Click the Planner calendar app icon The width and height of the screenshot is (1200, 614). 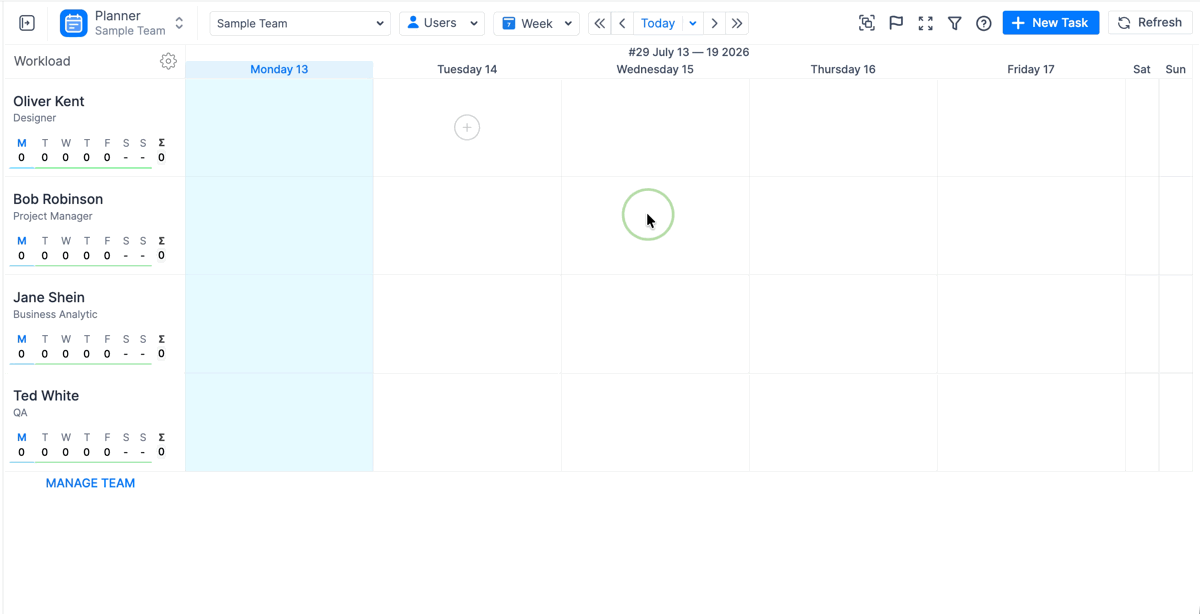pyautogui.click(x=74, y=23)
